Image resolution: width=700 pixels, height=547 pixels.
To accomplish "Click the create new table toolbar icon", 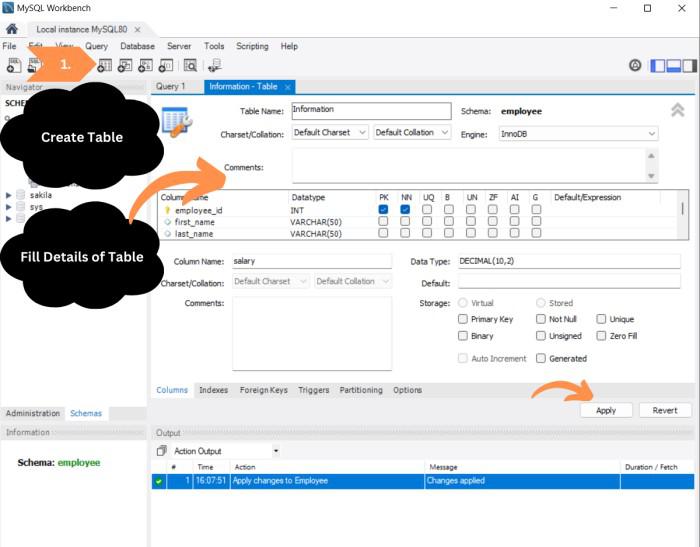I will pos(104,65).
